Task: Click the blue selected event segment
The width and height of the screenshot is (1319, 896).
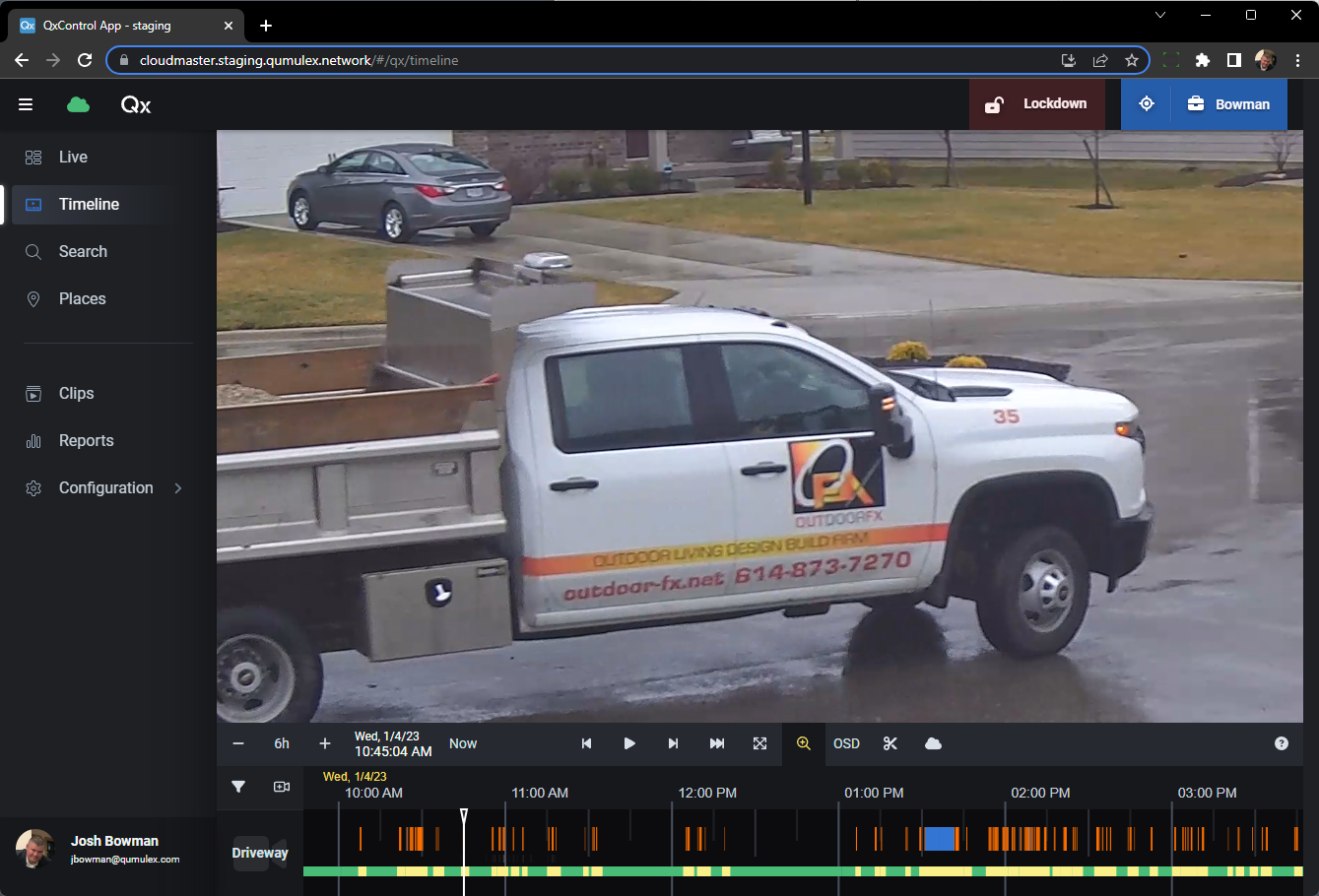Action: point(940,839)
